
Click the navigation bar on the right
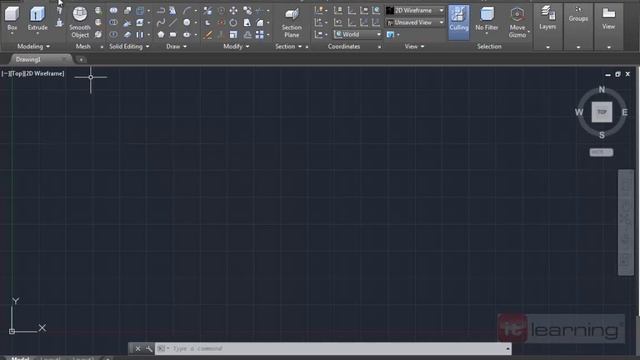[626, 222]
